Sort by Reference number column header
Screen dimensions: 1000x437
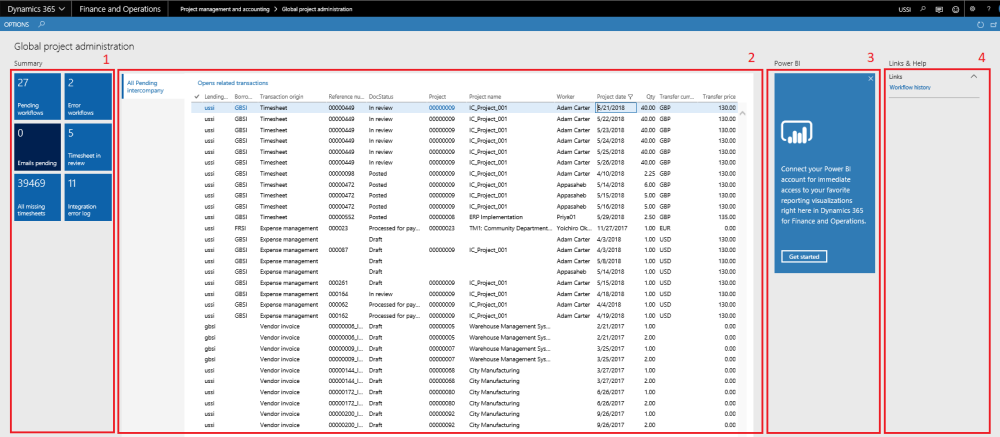pyautogui.click(x=345, y=97)
